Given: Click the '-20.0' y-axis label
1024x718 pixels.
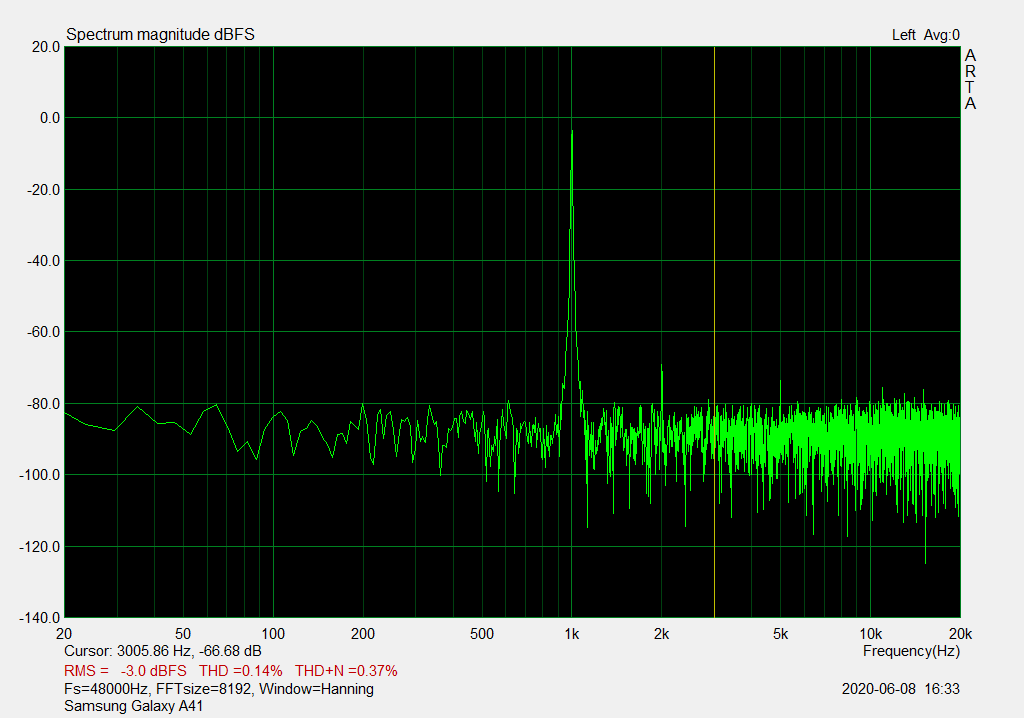Looking at the screenshot, I should point(43,190).
